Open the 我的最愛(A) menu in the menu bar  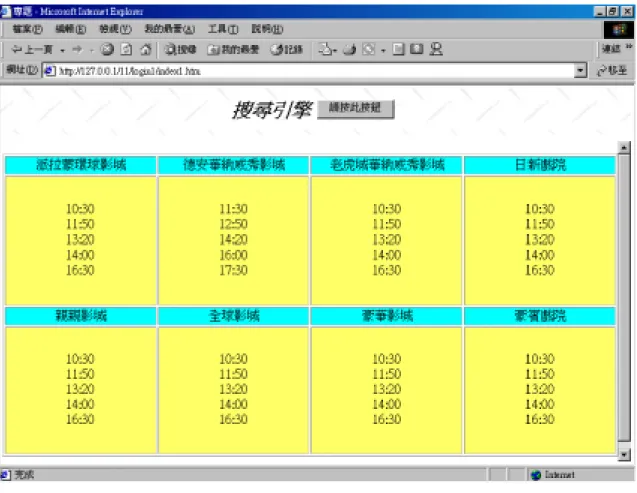pyautogui.click(x=169, y=29)
